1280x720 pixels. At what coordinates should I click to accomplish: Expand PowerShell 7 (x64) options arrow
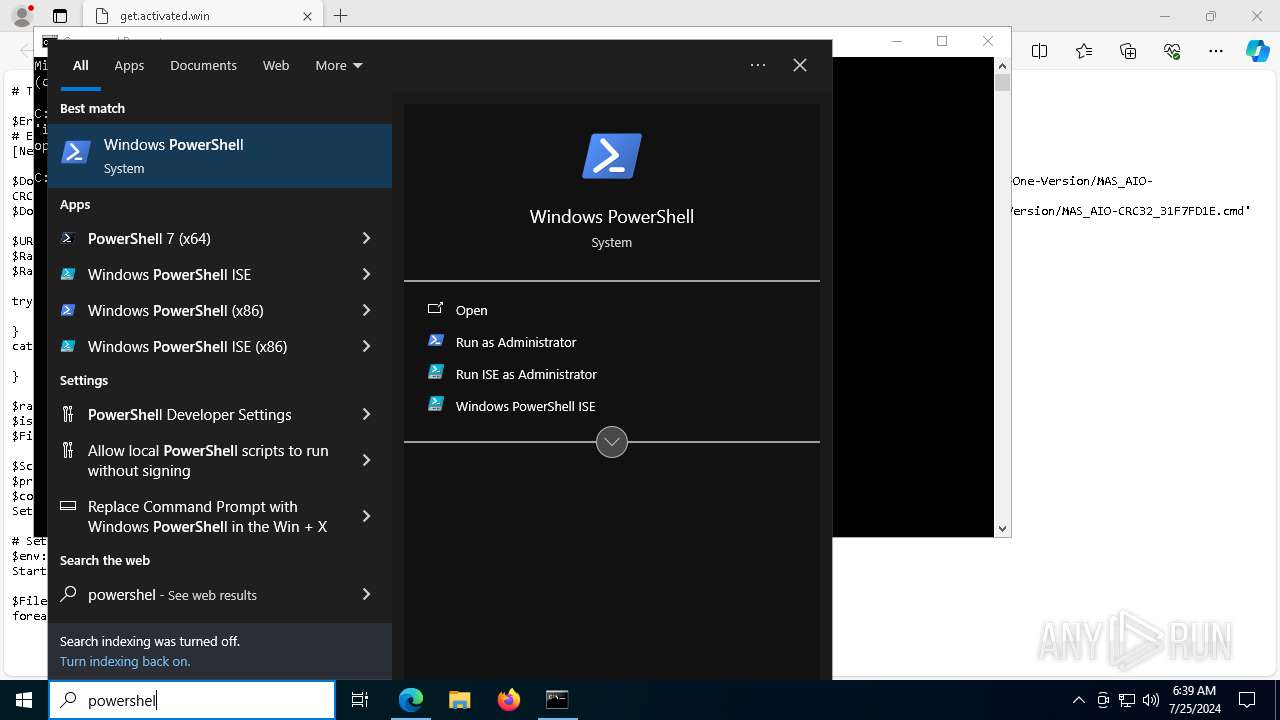tap(366, 238)
